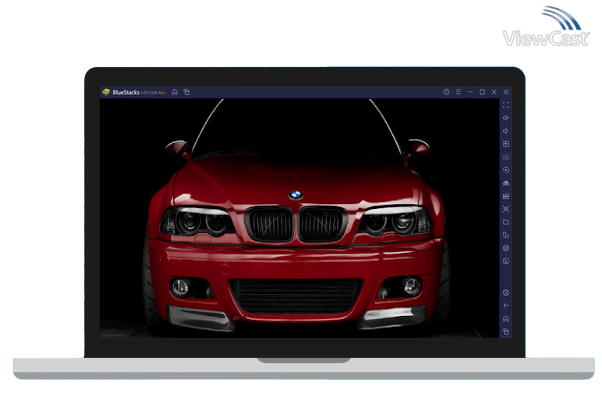This screenshot has width=602, height=414.
Task: Click the rotate screen icon
Action: (506, 235)
